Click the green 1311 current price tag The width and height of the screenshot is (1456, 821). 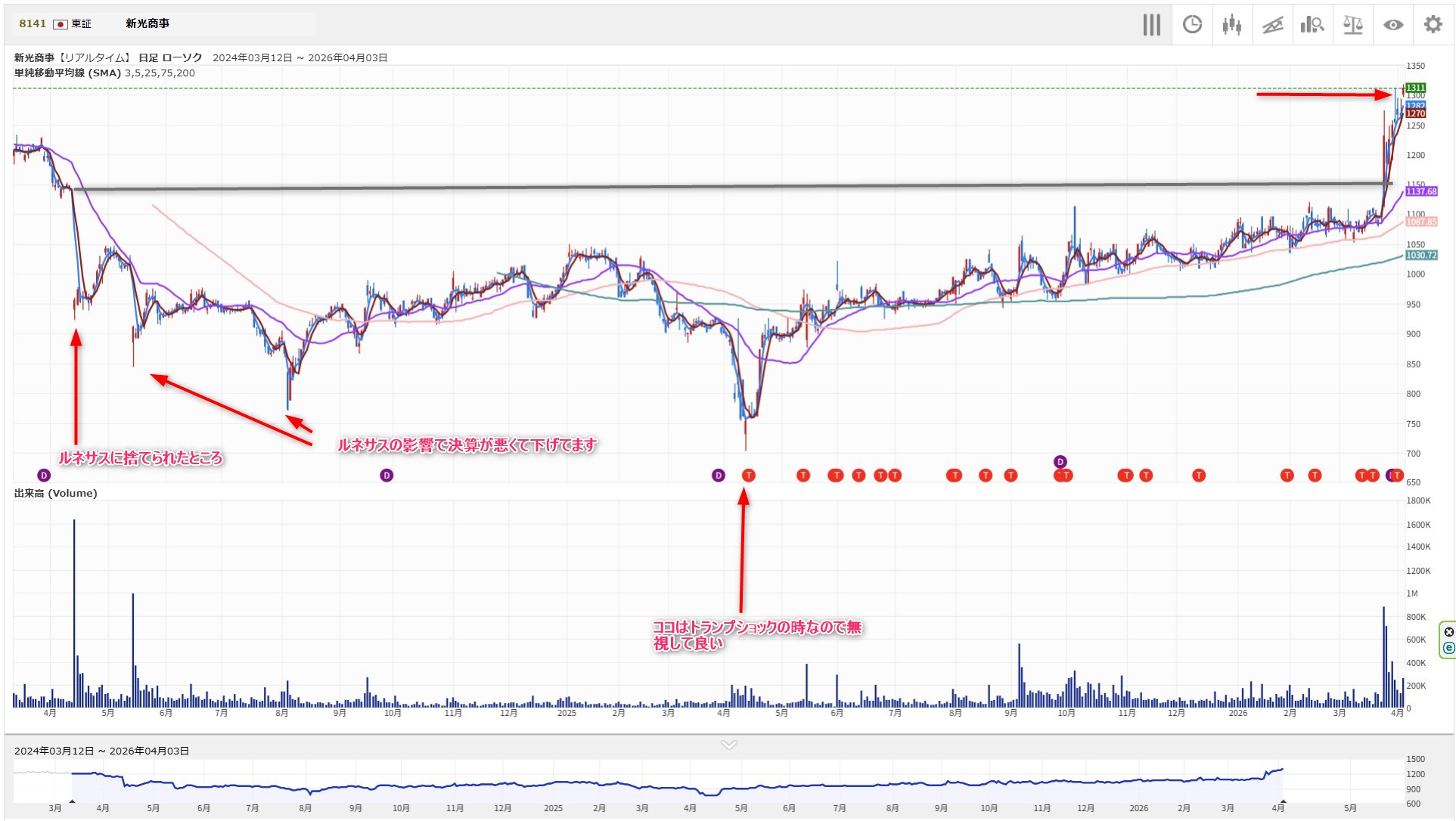pos(1414,88)
